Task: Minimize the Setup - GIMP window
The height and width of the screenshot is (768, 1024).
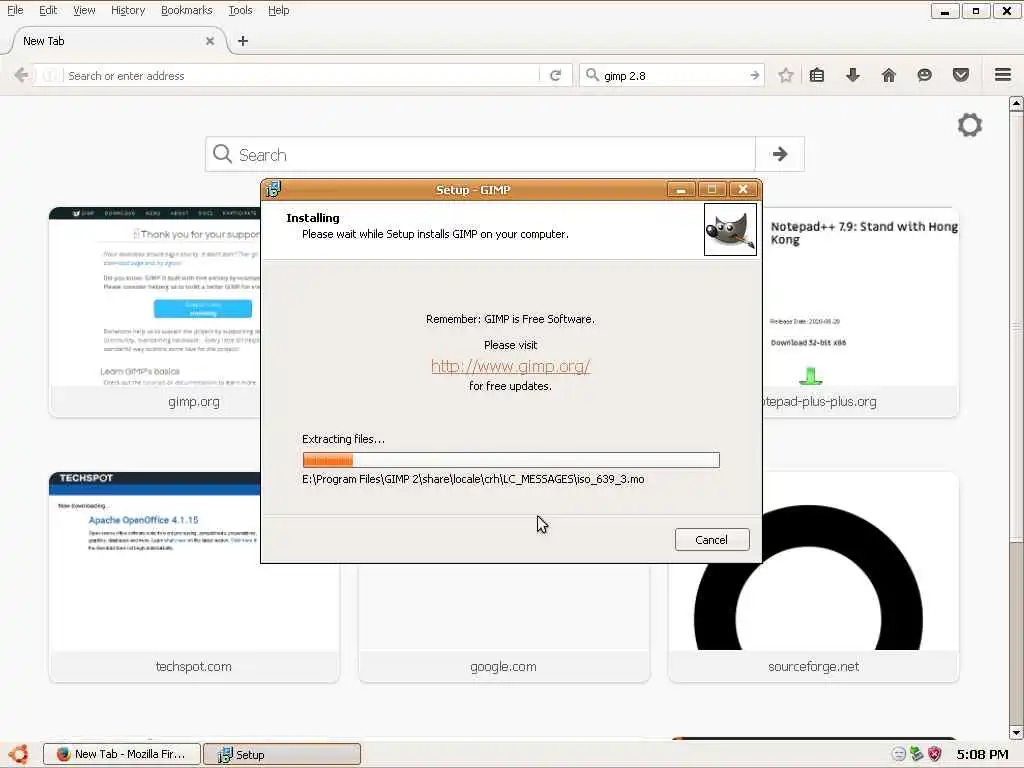Action: click(x=680, y=189)
